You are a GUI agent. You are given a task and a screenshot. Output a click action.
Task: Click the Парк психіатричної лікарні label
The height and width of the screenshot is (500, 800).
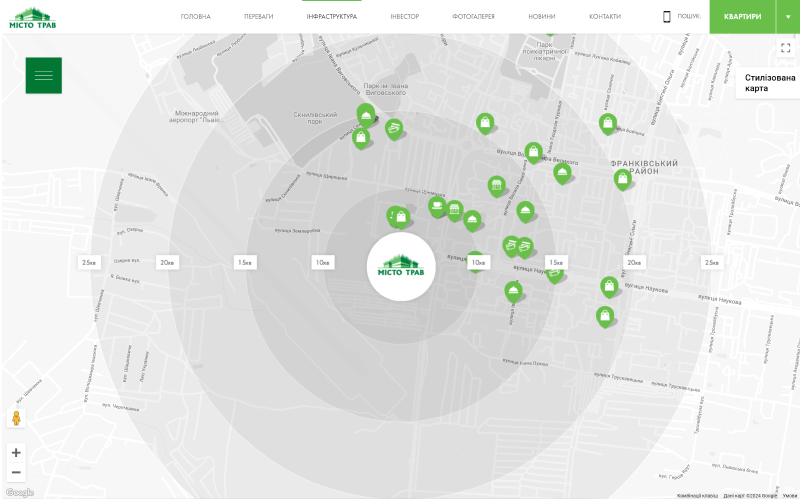pos(544,52)
